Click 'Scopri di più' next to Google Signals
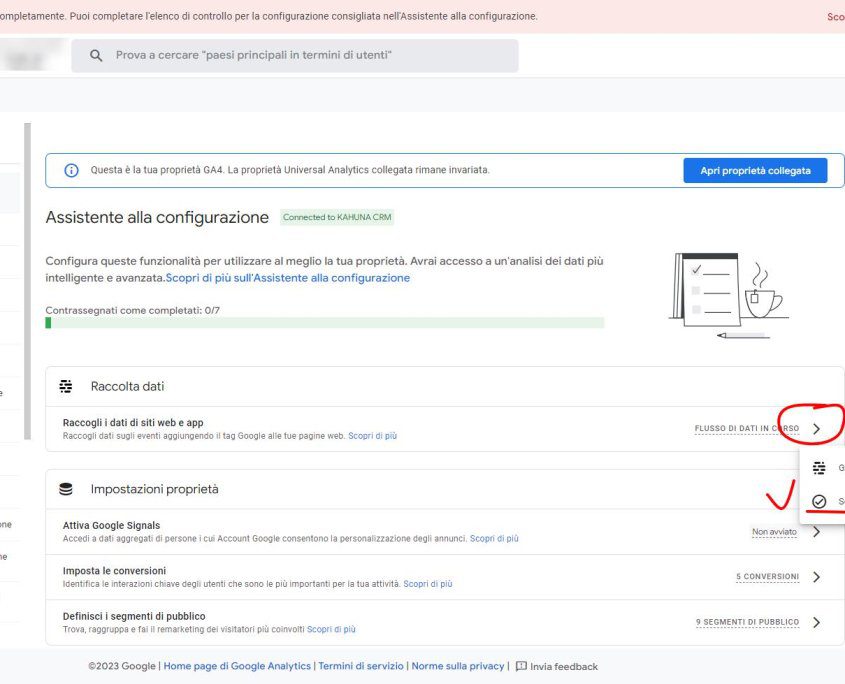This screenshot has width=845, height=684. pyautogui.click(x=494, y=539)
